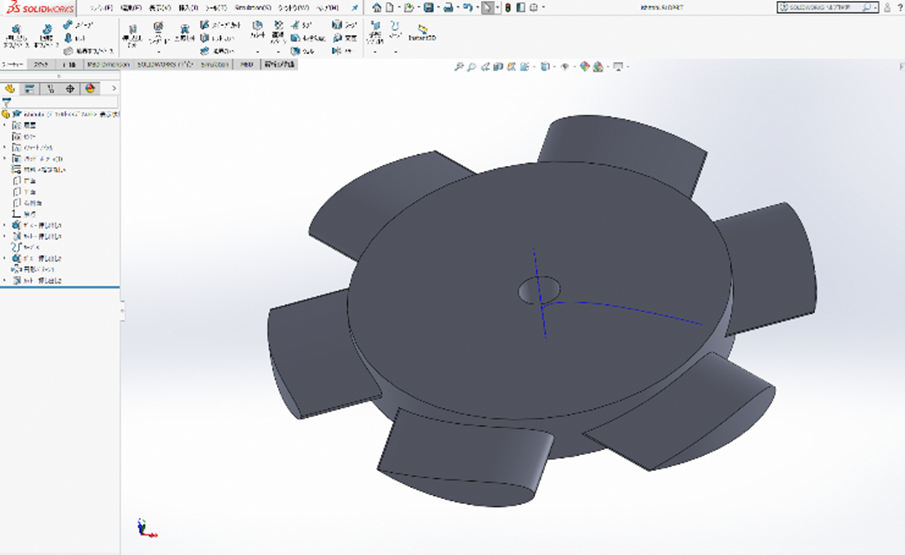Click the Edit Appearance color sphere icon
This screenshot has height=555, width=905.
pos(583,67)
